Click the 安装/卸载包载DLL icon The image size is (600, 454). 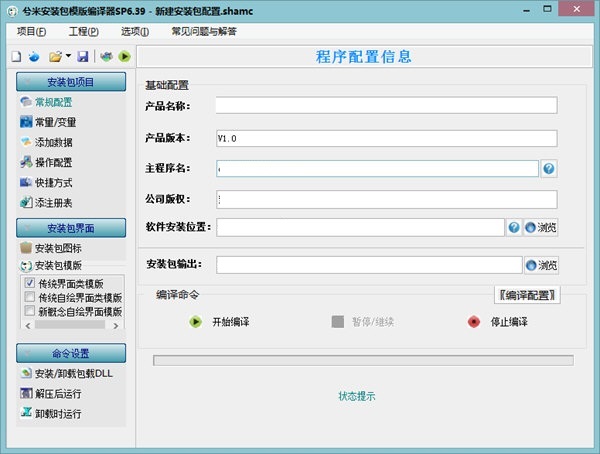pos(26,373)
